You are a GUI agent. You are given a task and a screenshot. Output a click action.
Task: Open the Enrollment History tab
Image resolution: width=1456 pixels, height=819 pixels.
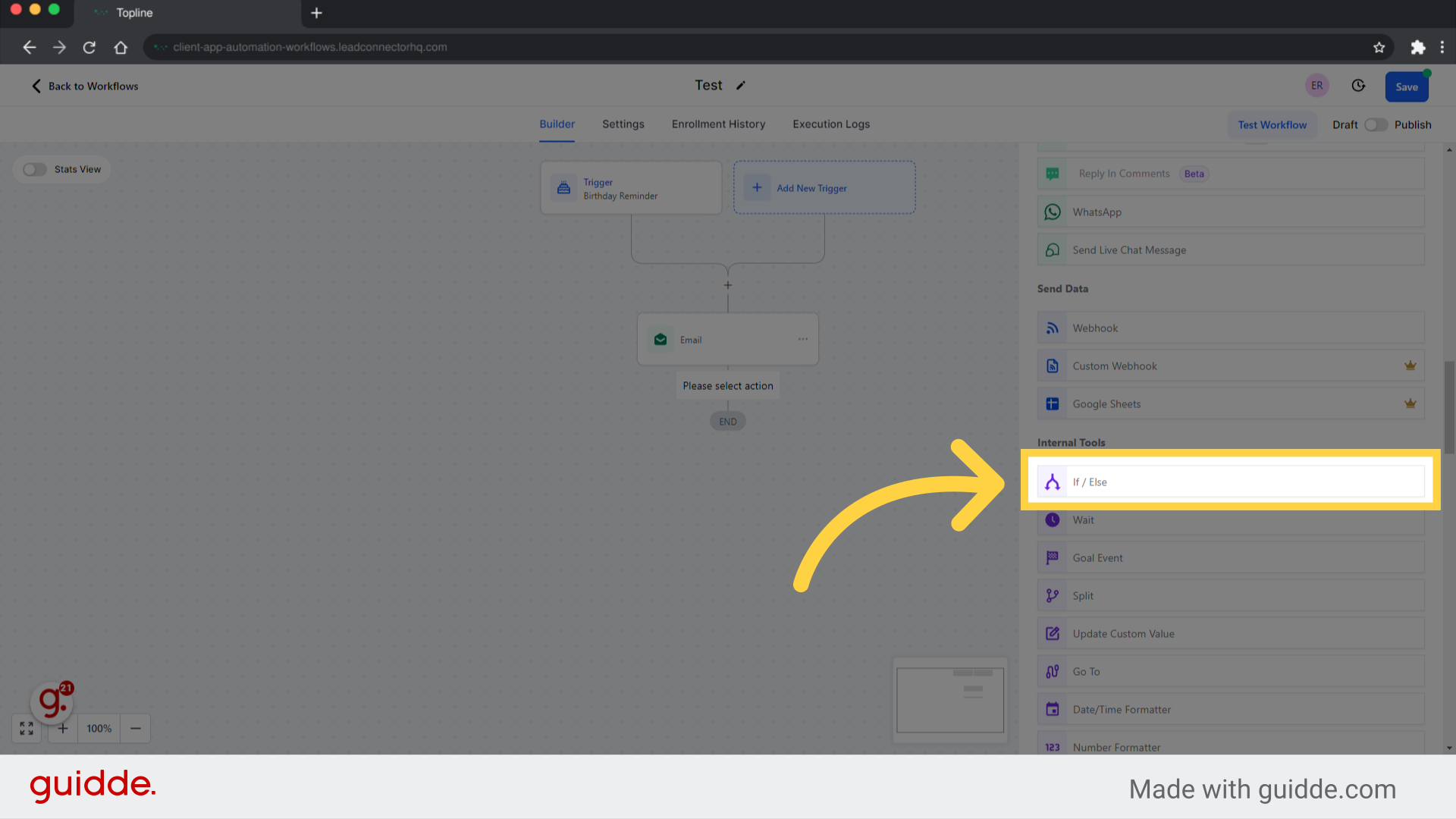[x=718, y=124]
